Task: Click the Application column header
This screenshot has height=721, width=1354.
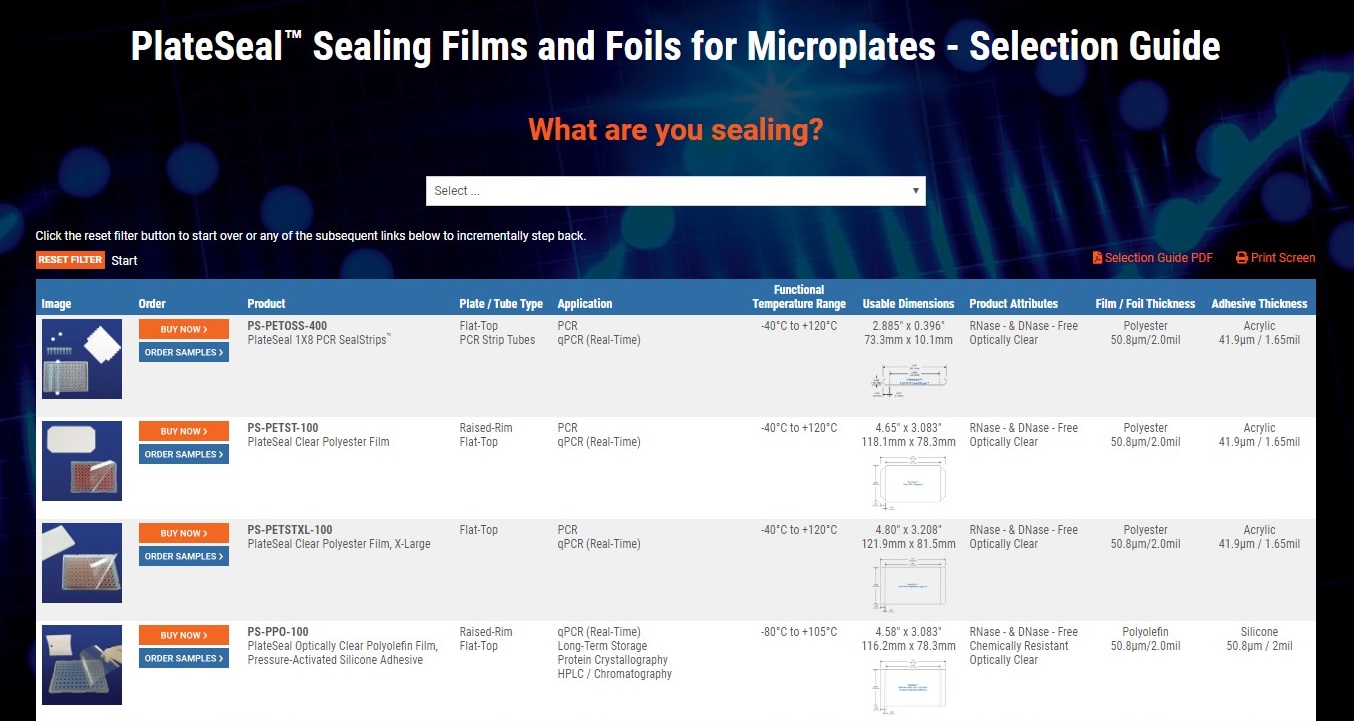Action: tap(585, 304)
